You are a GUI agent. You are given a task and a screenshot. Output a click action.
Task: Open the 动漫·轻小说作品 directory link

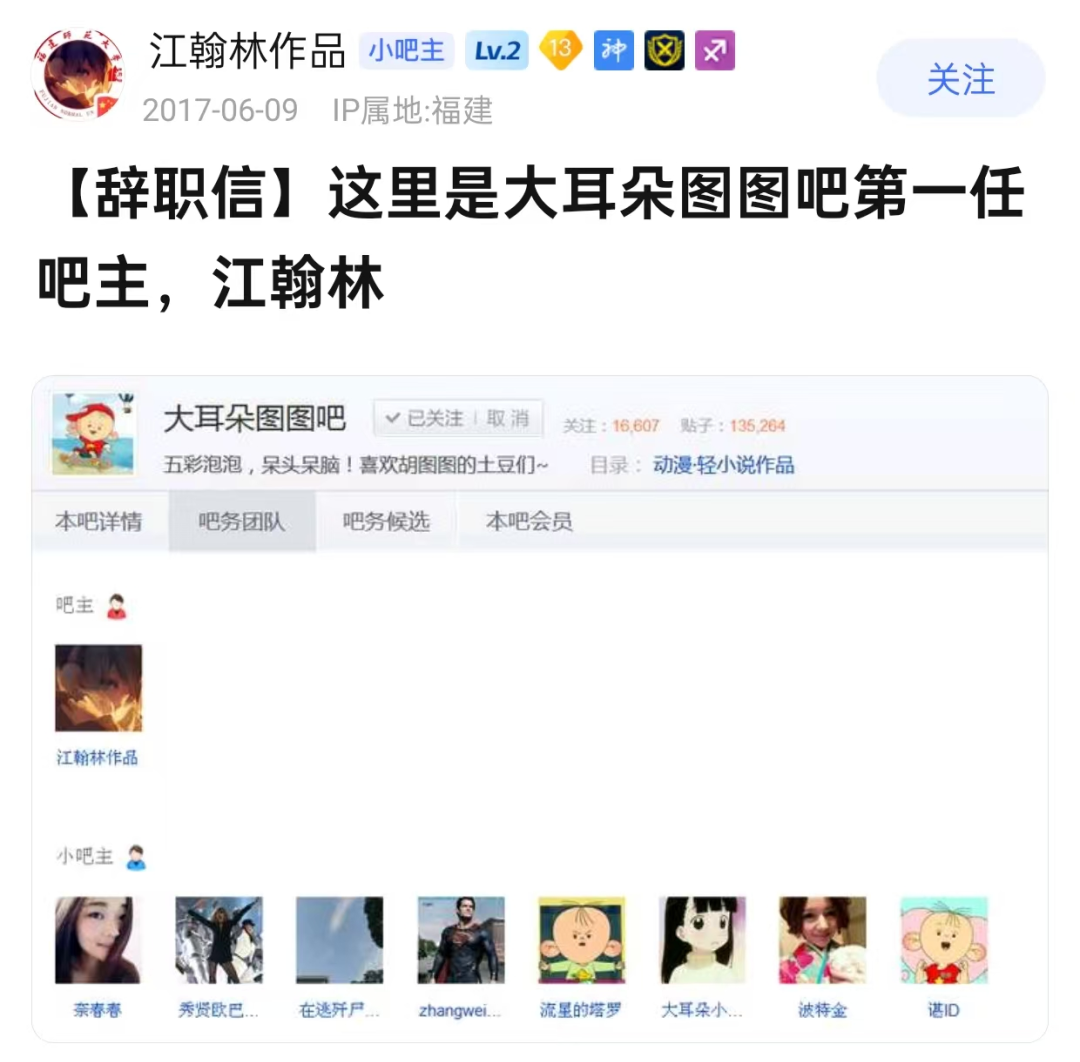point(724,465)
